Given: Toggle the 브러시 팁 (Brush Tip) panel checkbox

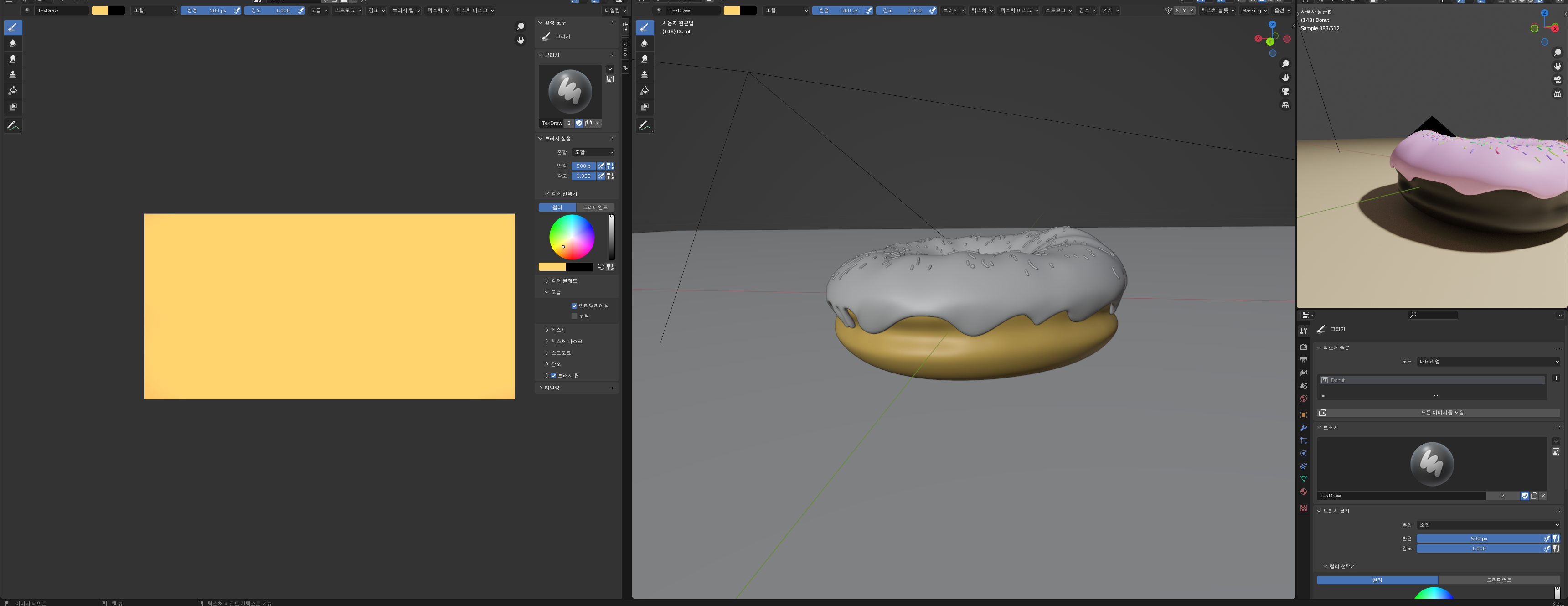Looking at the screenshot, I should point(553,376).
